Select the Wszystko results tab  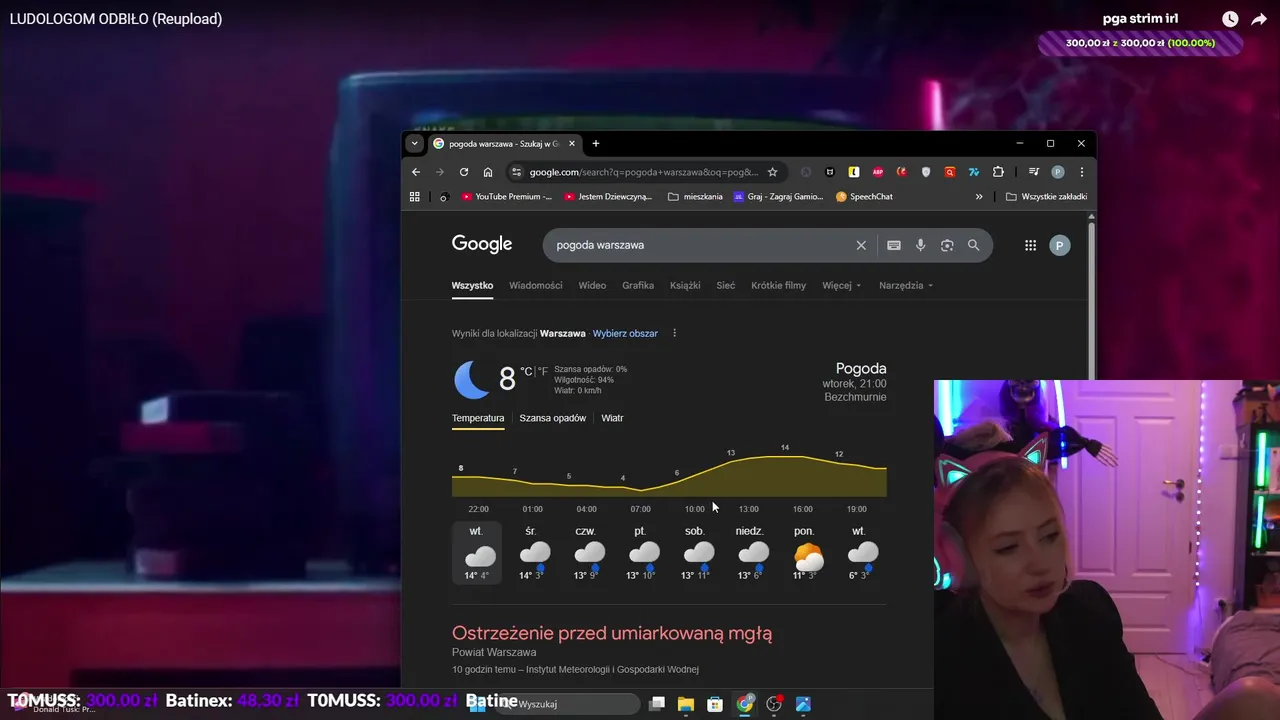472,285
